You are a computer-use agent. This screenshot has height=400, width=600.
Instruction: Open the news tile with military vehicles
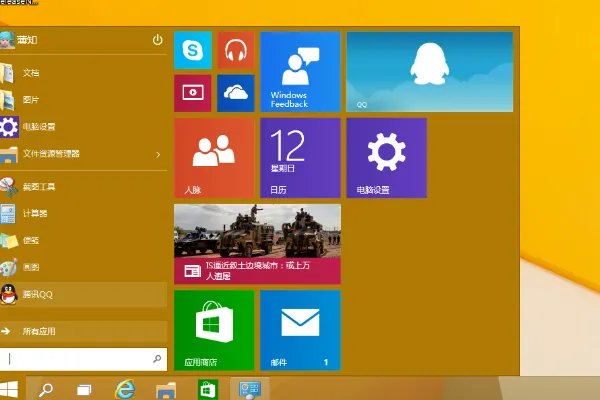[258, 244]
